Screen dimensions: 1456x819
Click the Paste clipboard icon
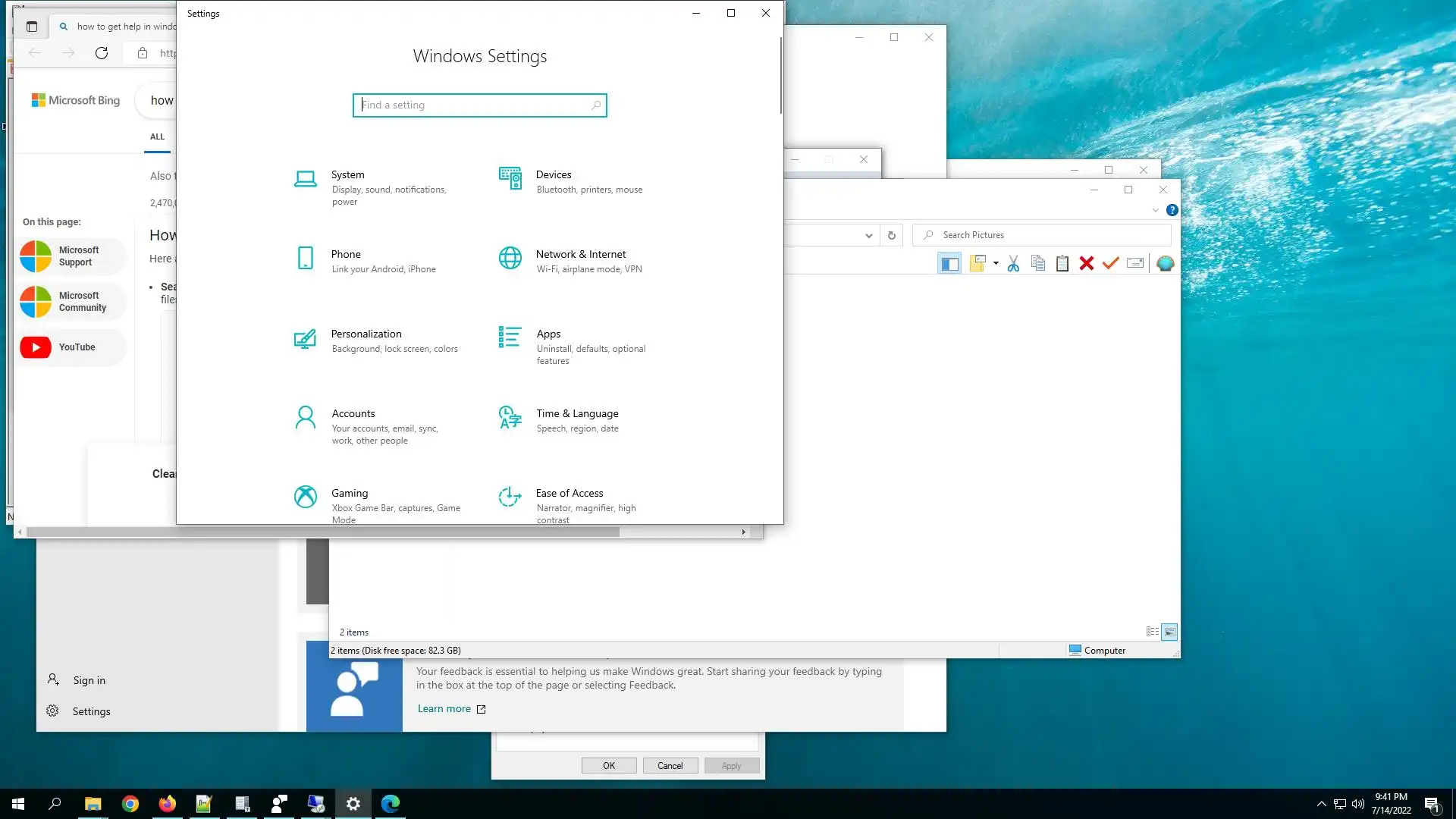pos(1062,263)
